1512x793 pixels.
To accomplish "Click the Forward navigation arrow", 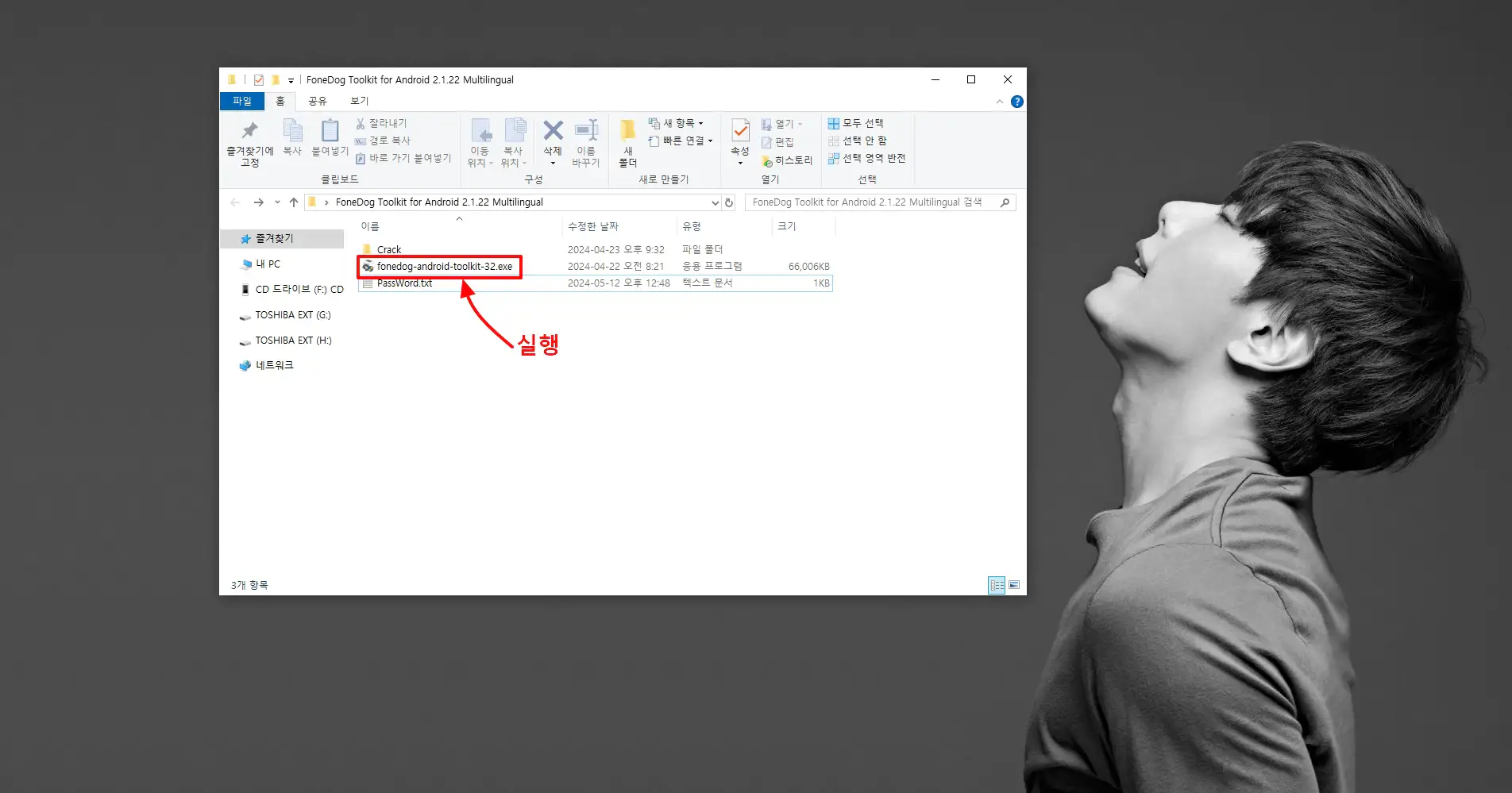I will click(258, 202).
